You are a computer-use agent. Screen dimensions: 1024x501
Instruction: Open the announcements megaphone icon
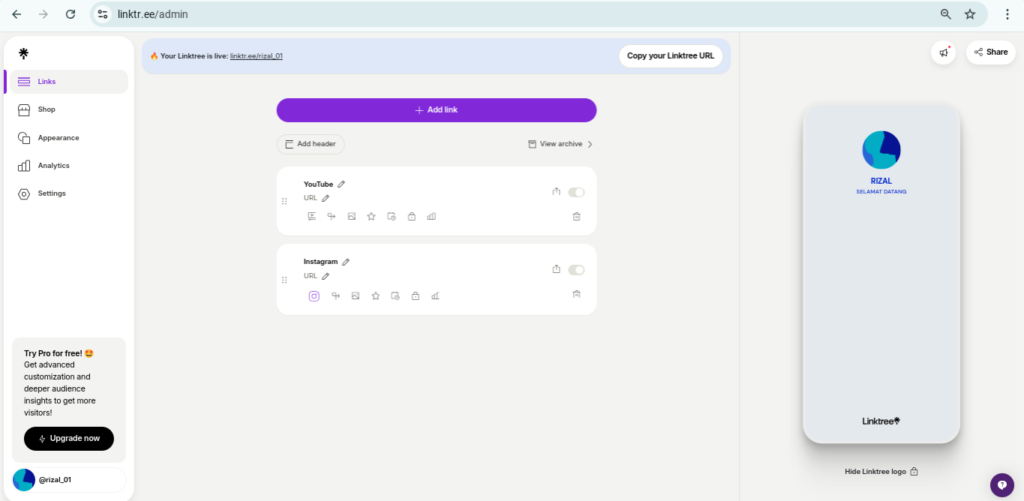(944, 53)
